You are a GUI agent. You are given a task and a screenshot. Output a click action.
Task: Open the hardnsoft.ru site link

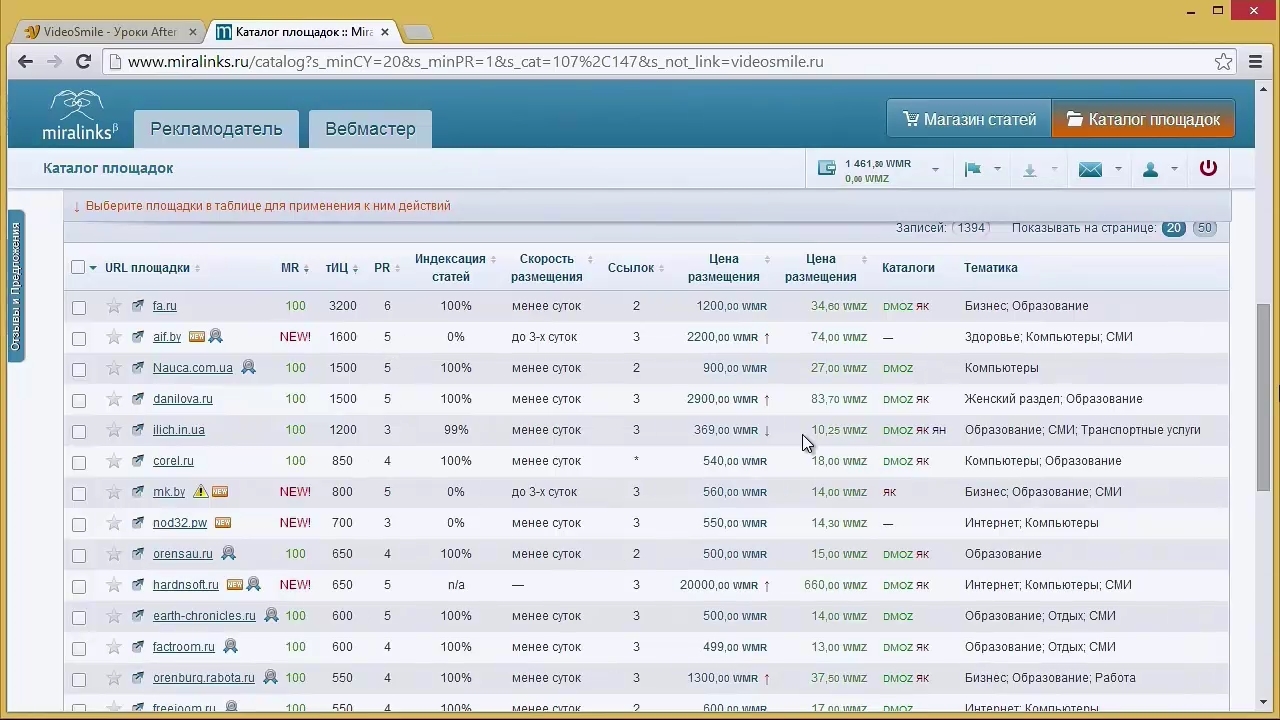point(185,585)
